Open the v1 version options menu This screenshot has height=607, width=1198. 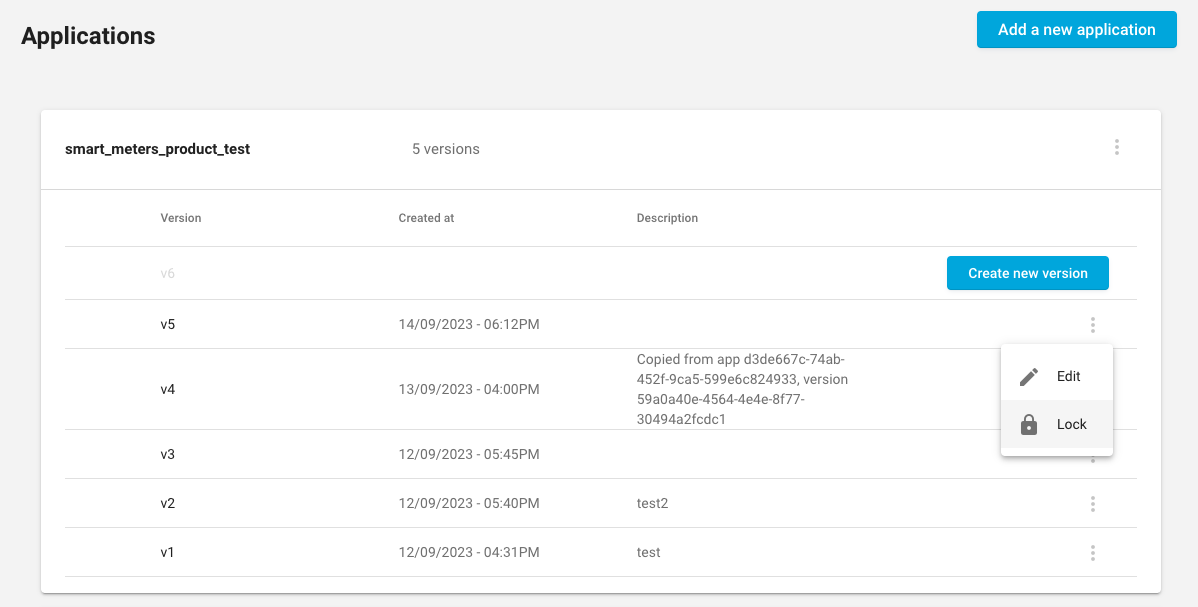tap(1093, 553)
